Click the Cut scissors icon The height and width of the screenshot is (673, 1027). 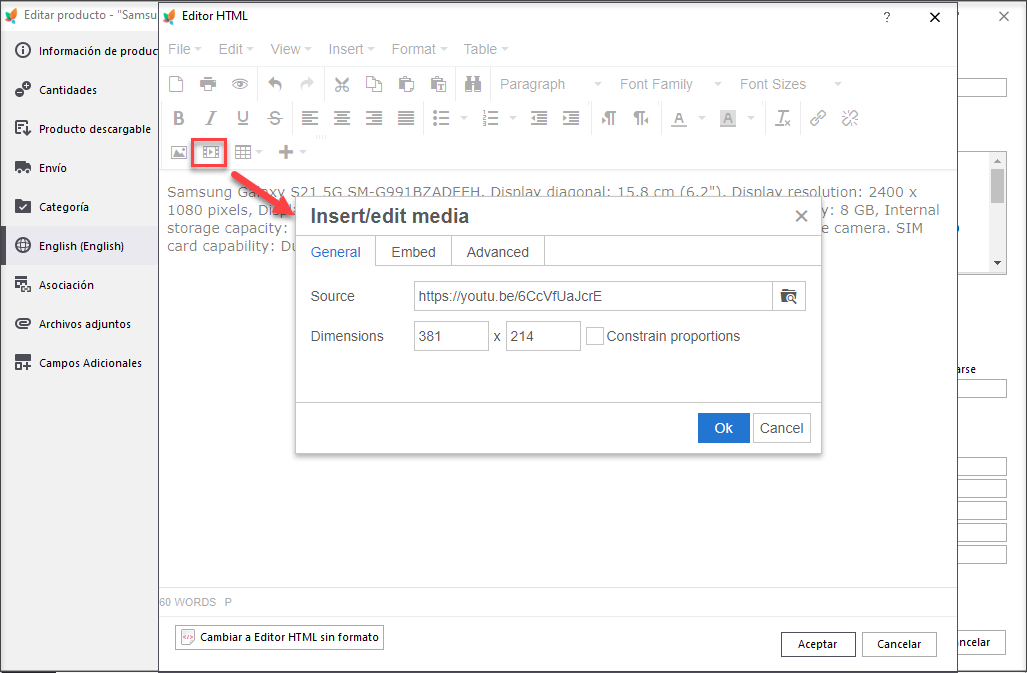[x=342, y=84]
